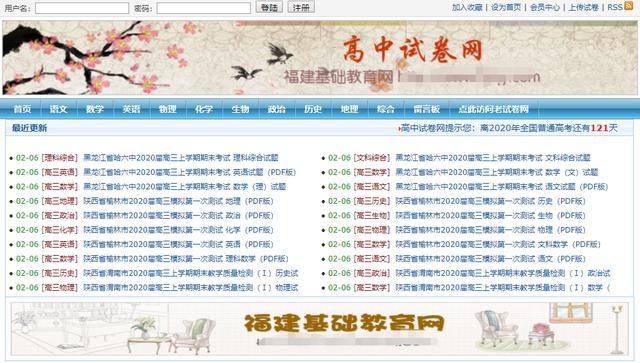Image resolution: width=640 pixels, height=363 pixels.
Task: Open 黑龙江省哈六中 期末考试 语文试题 (PDF版) link
Action: (502, 187)
